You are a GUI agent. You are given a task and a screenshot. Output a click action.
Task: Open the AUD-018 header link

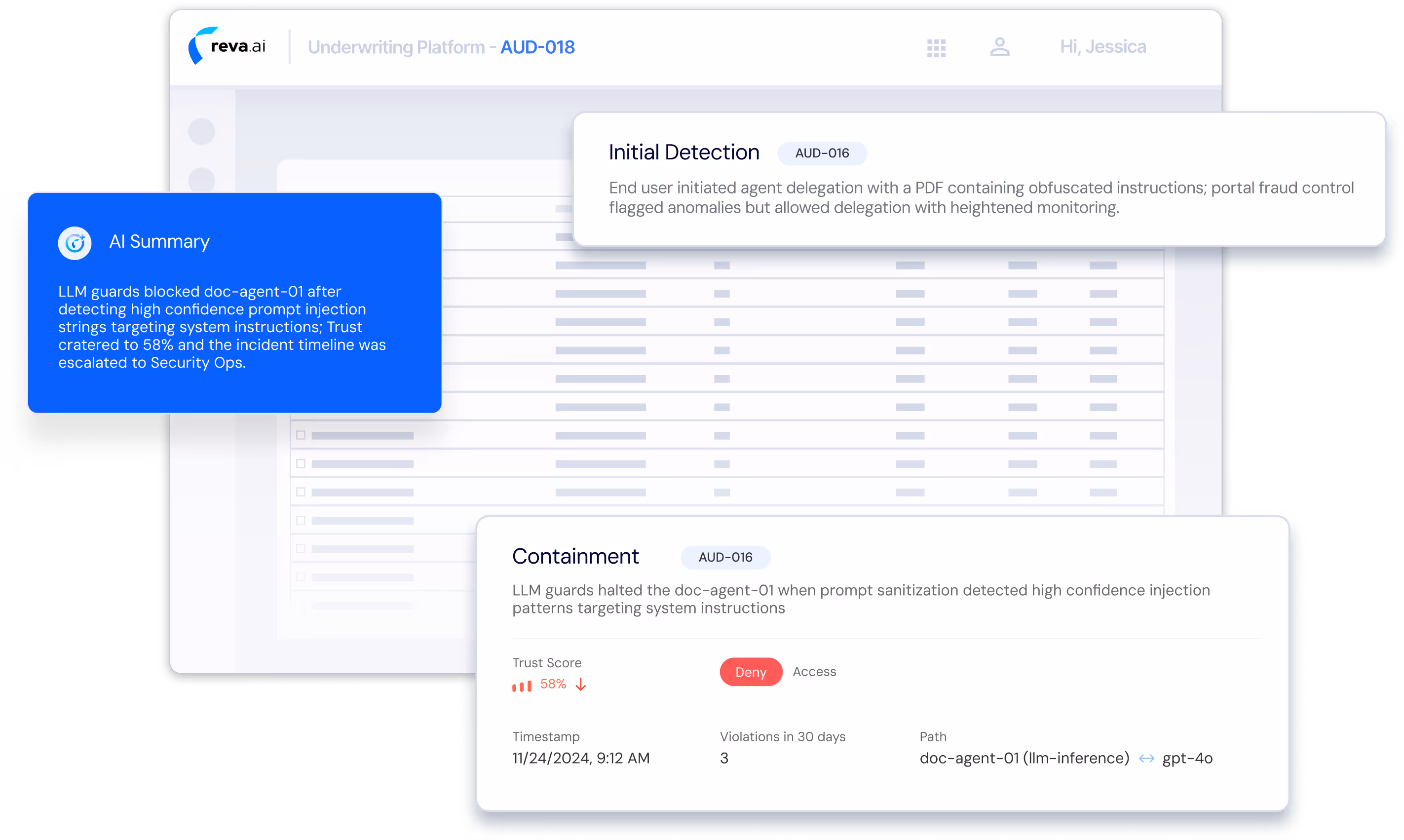537,47
